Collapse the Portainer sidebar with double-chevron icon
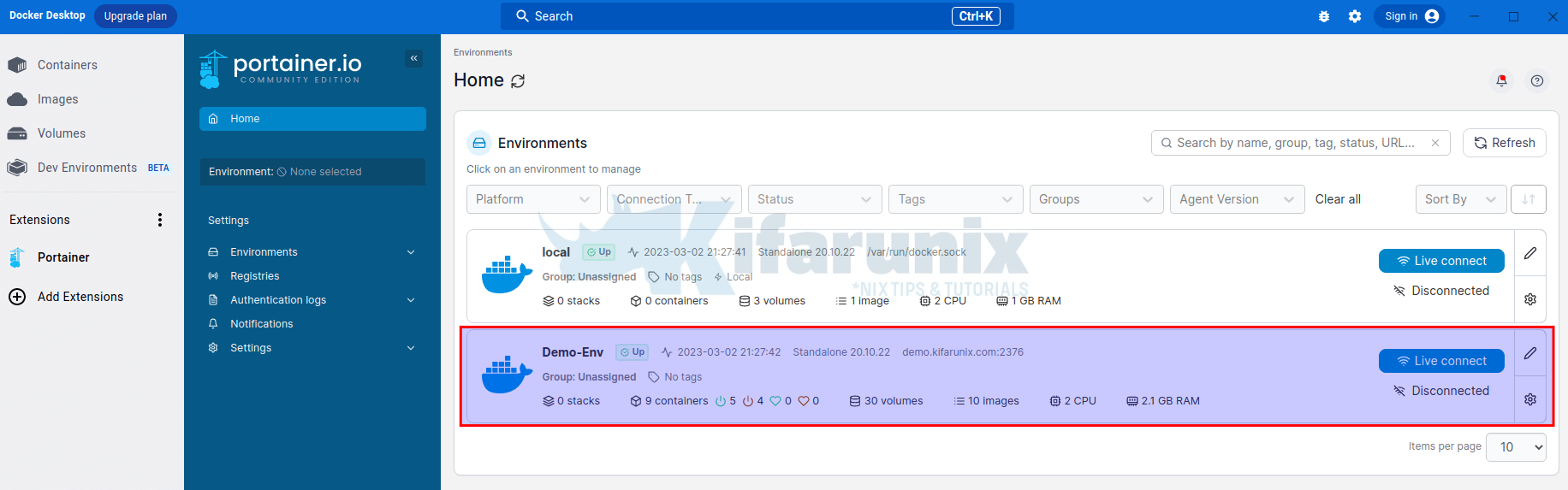 (413, 58)
